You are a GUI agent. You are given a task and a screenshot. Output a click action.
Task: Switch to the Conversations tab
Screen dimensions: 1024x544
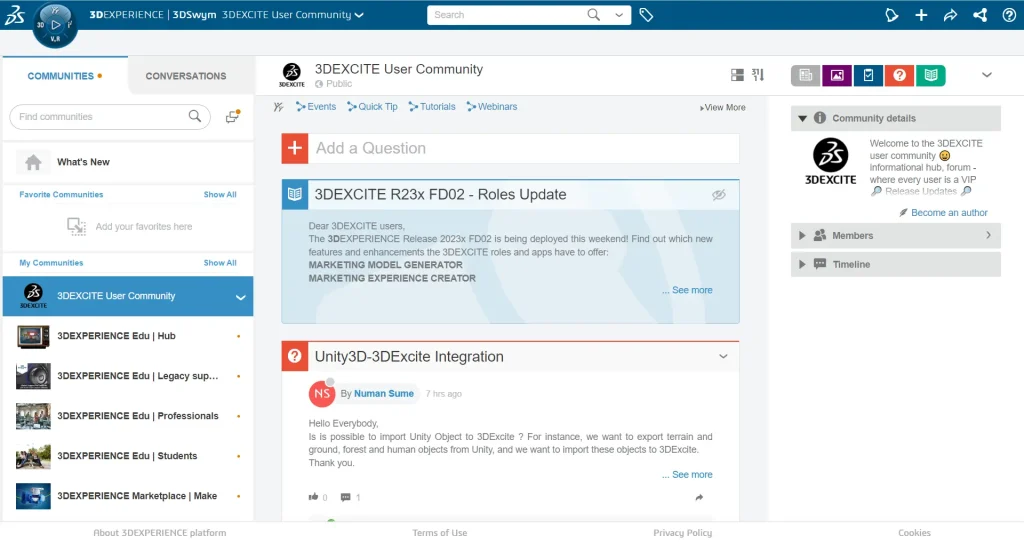pos(185,76)
